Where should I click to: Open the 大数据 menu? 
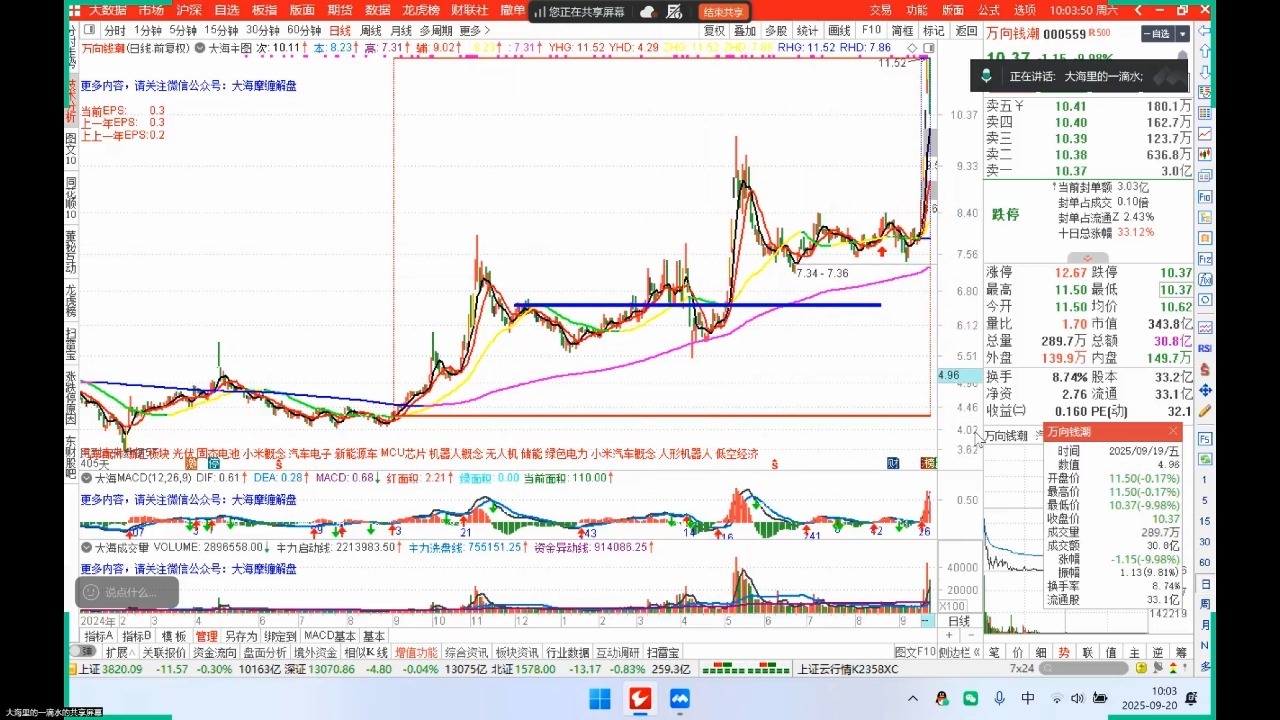(x=108, y=10)
